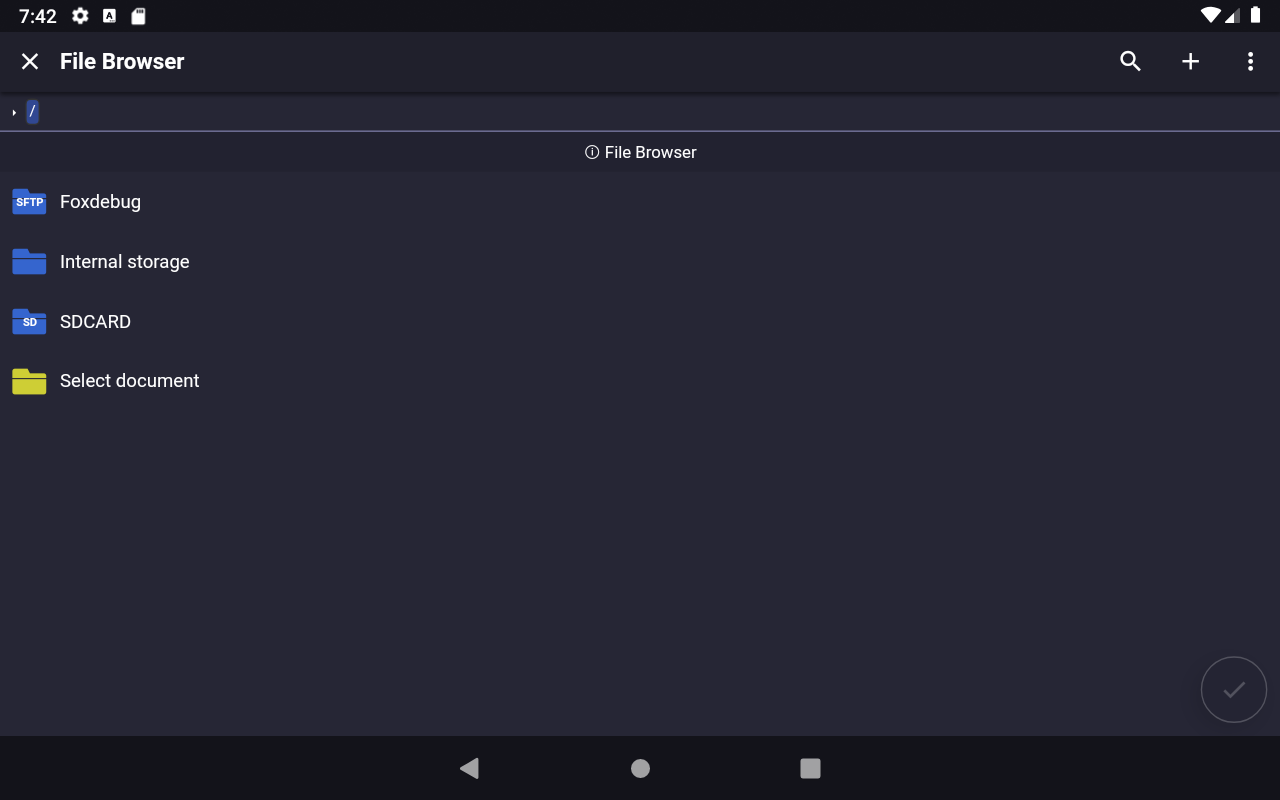Select the File Browser title
Screen dimensions: 1280x800
(122, 61)
